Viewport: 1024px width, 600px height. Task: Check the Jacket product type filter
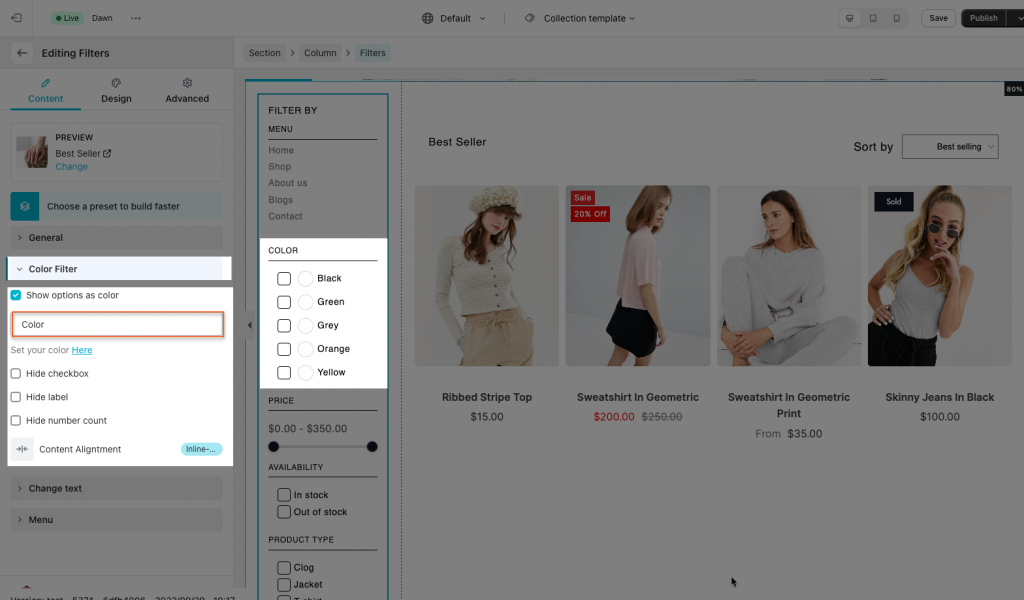point(284,584)
